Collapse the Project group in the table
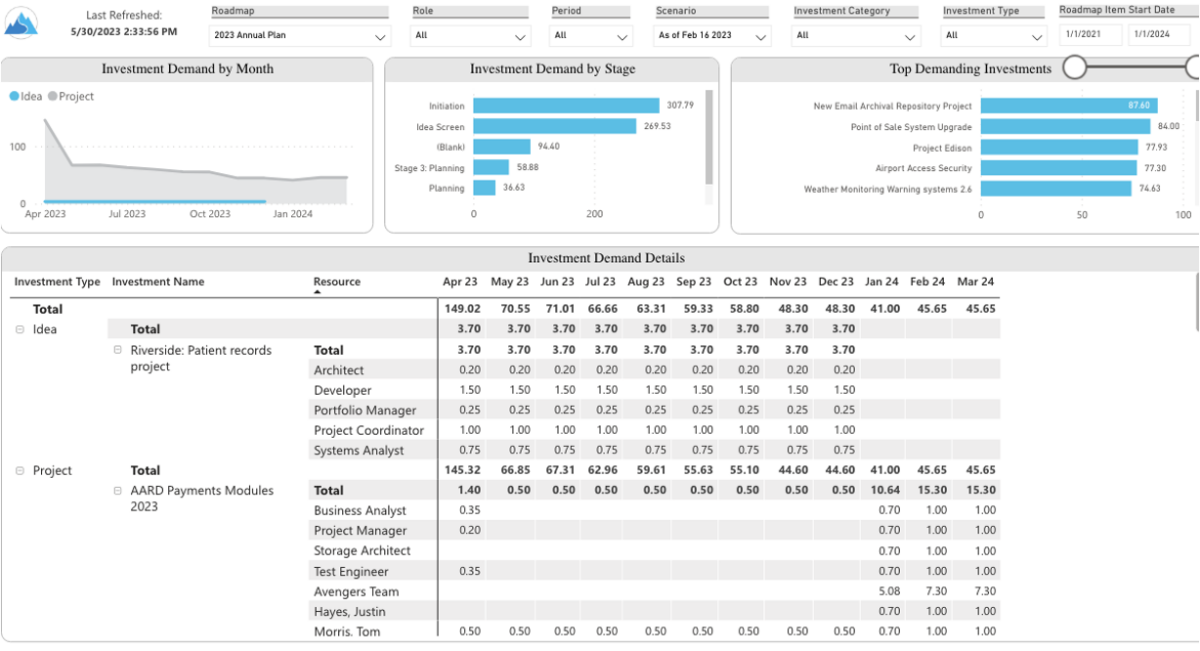The height and width of the screenshot is (651, 1200). tap(20, 470)
